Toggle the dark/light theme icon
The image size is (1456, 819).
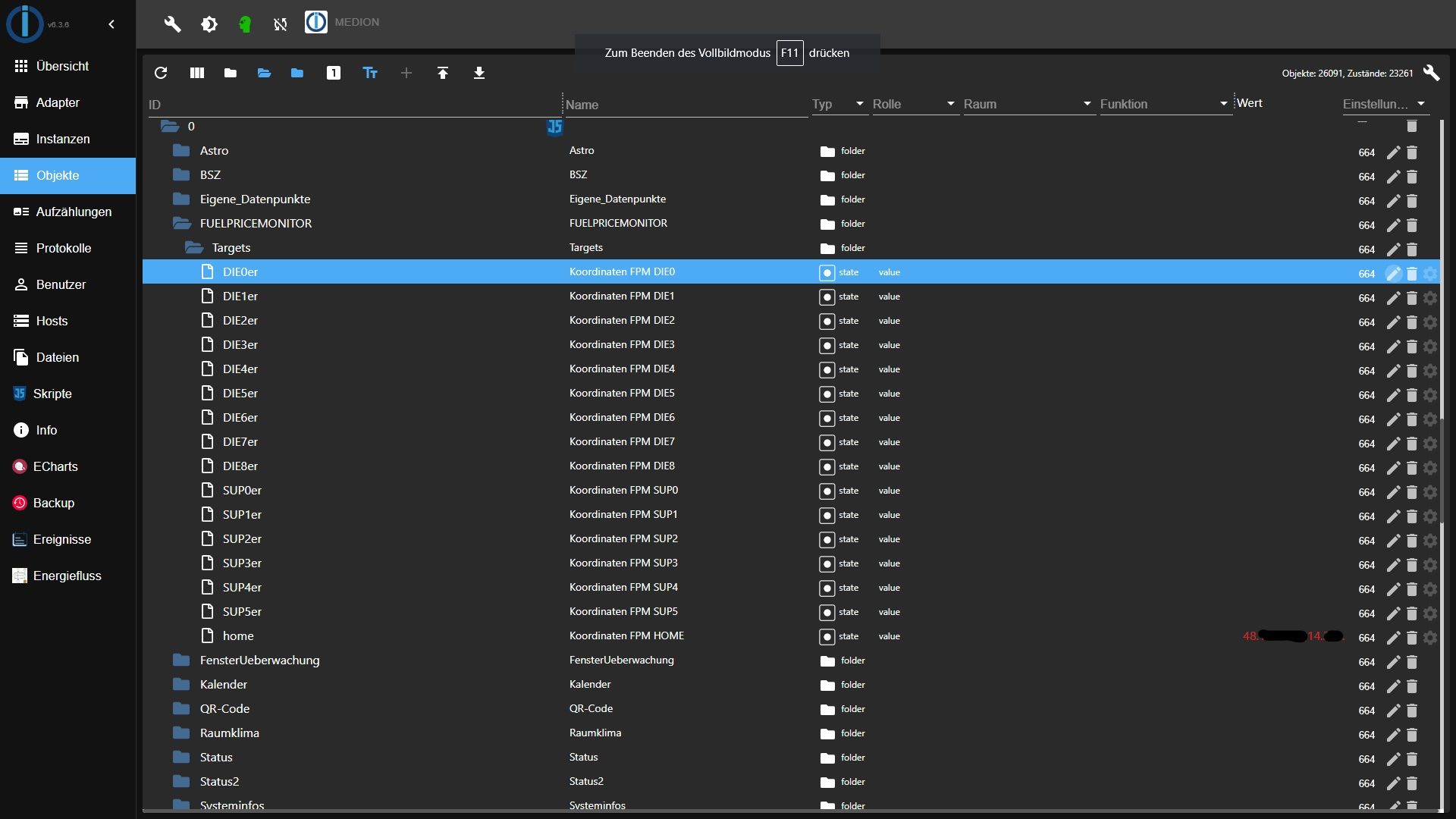click(209, 24)
